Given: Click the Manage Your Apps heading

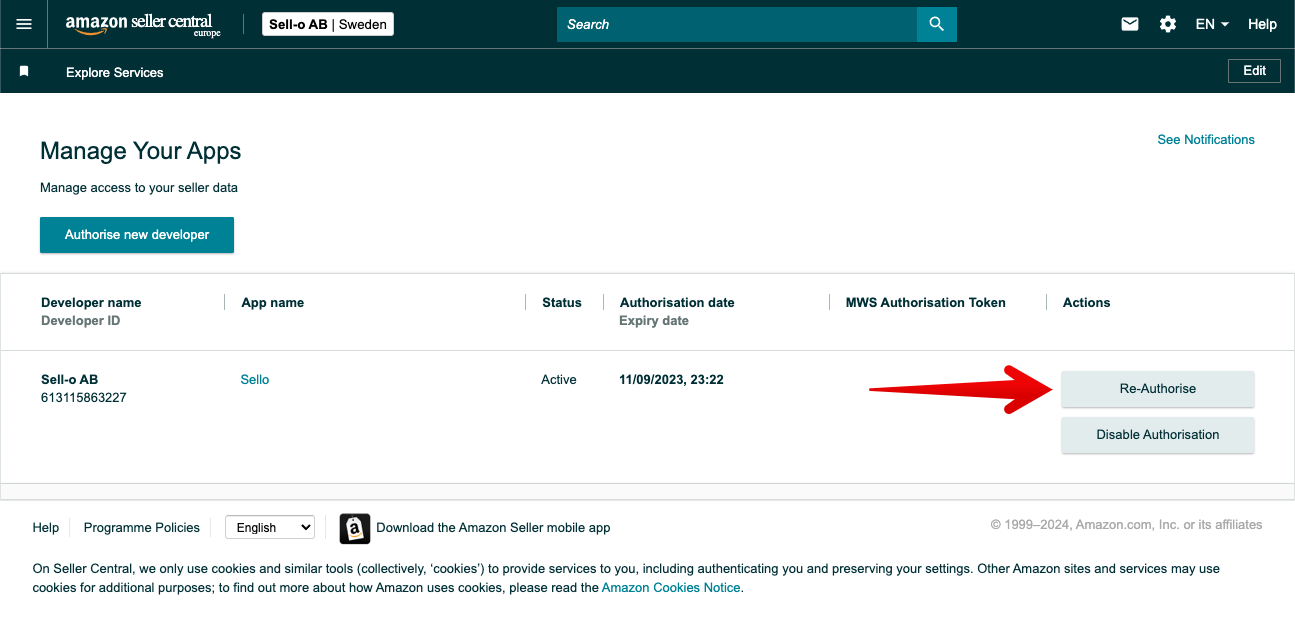Looking at the screenshot, I should [x=141, y=151].
